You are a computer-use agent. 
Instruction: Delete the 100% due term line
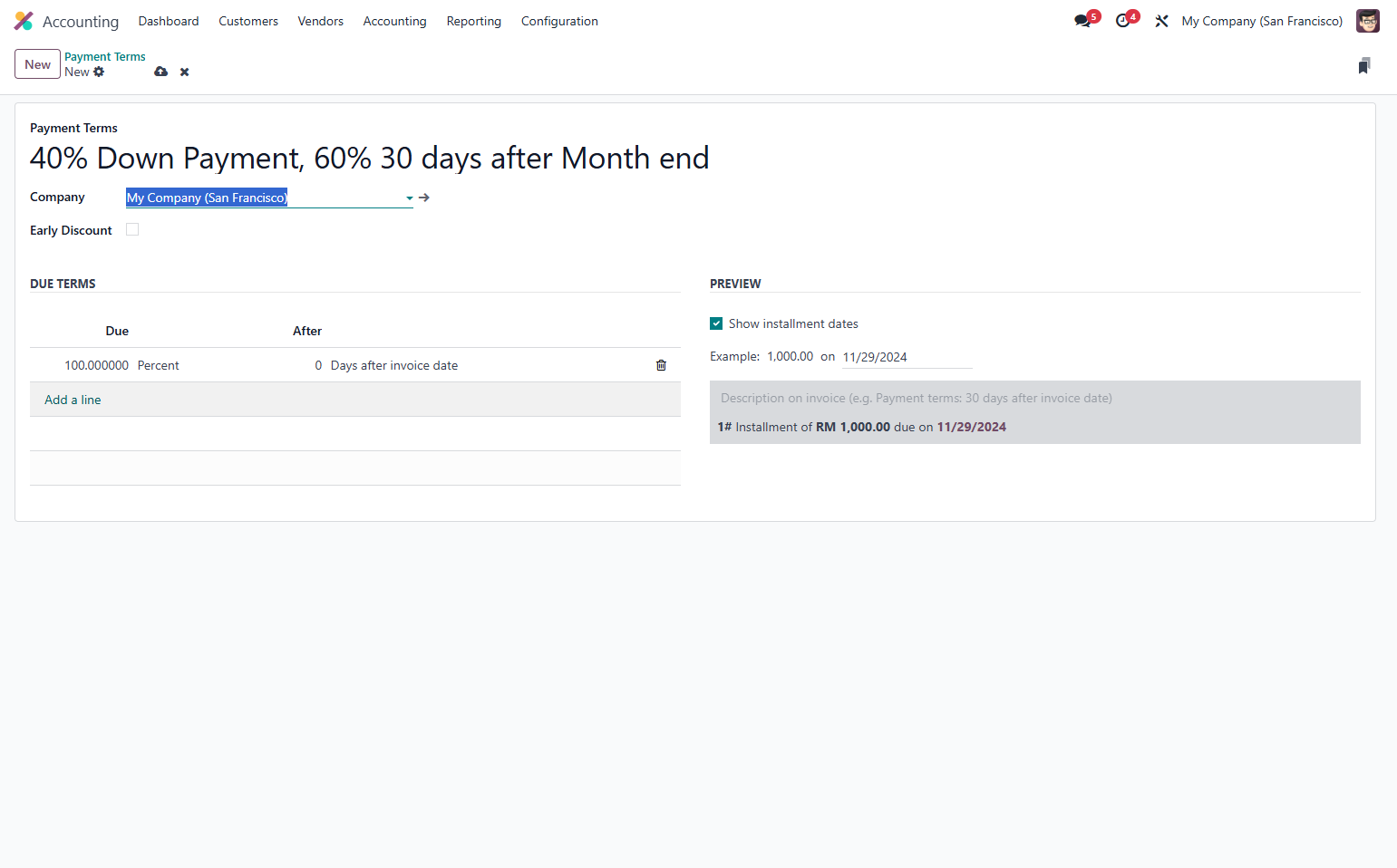coord(661,365)
